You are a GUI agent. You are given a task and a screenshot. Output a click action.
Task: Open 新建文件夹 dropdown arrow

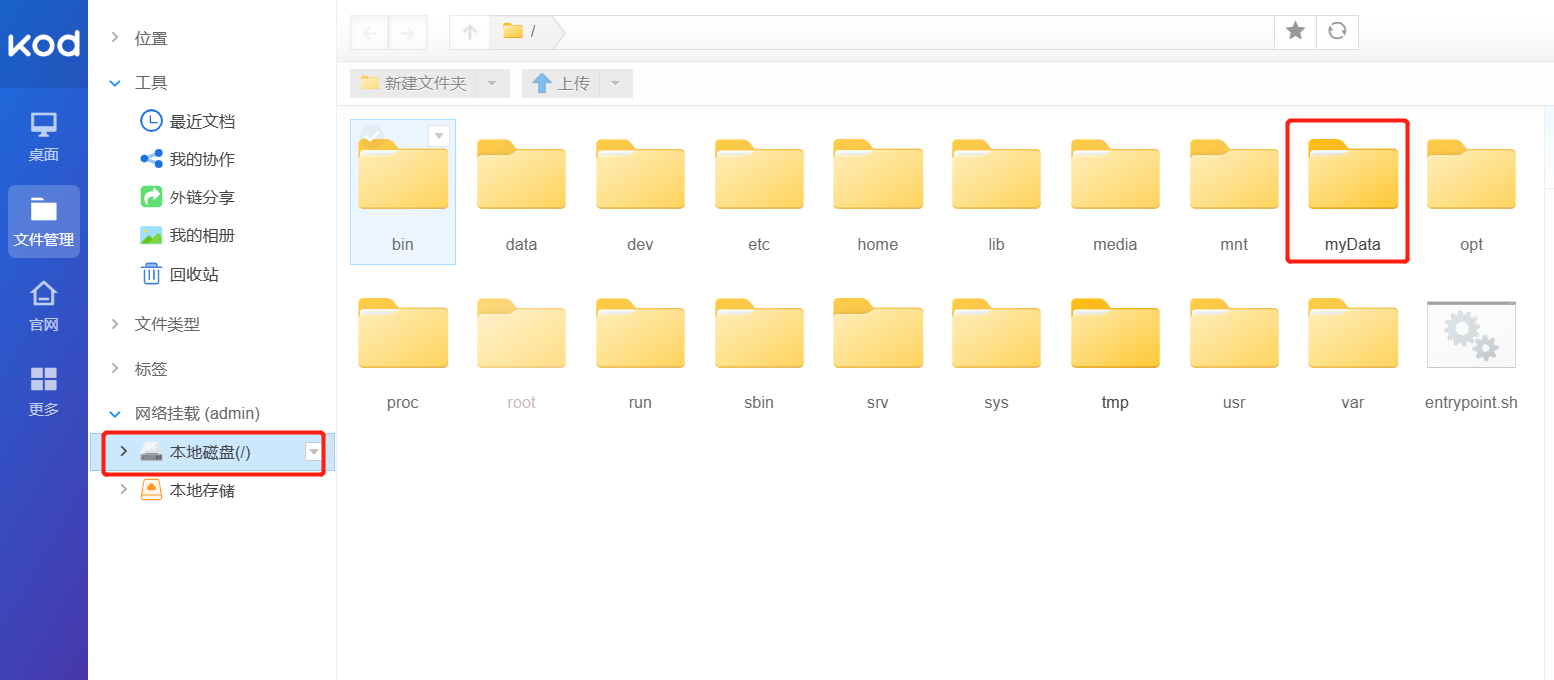[492, 83]
